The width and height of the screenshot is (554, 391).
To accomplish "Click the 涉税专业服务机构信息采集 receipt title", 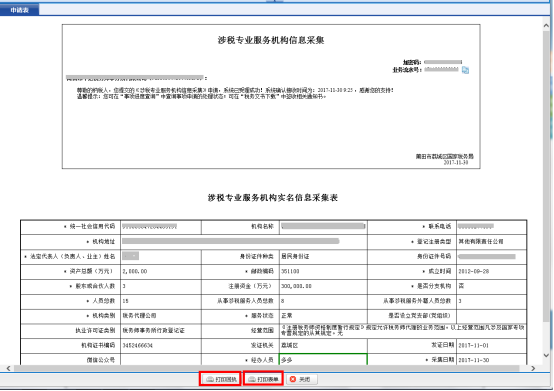I will [x=271, y=40].
